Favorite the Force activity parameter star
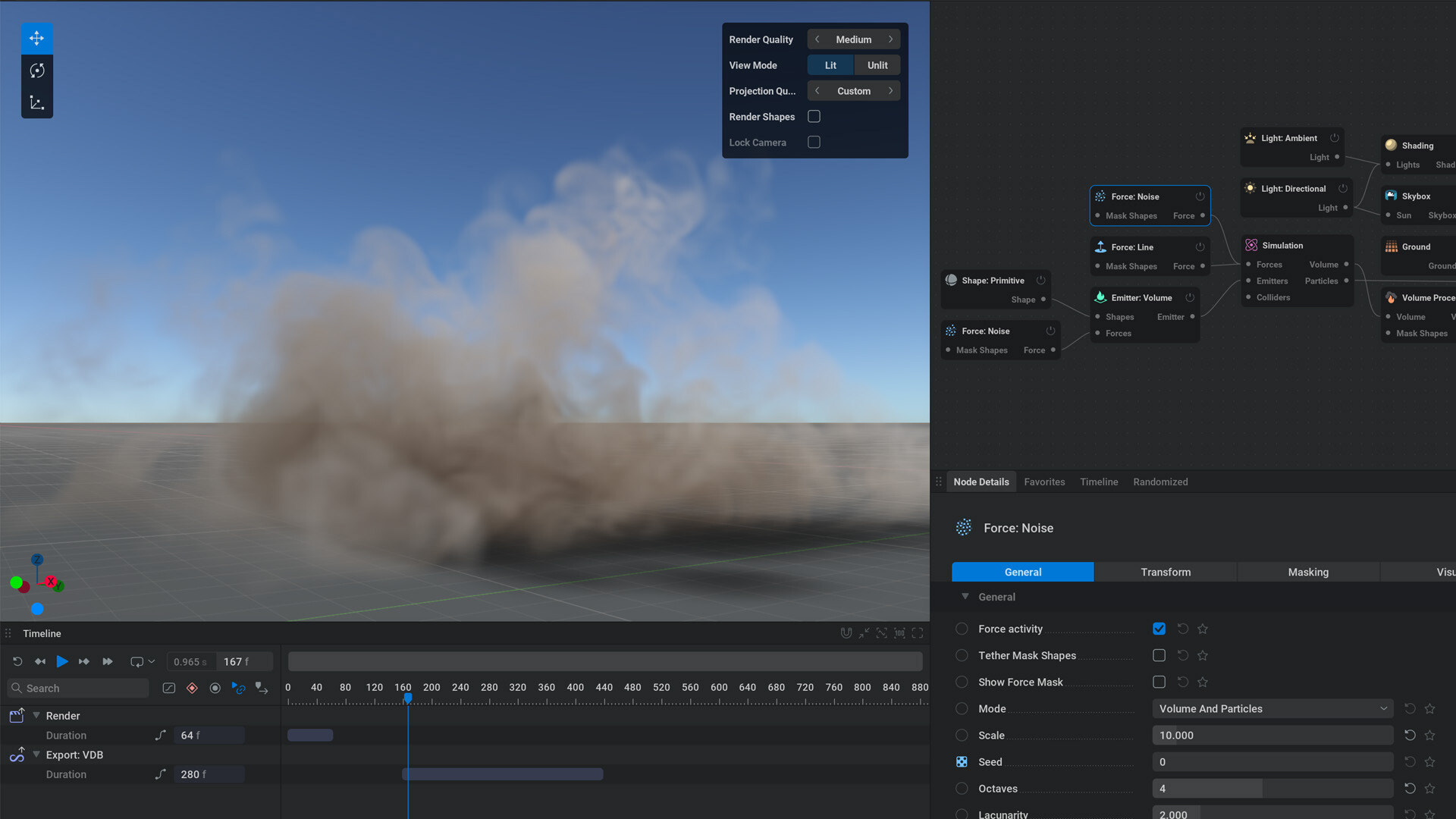 (x=1203, y=629)
